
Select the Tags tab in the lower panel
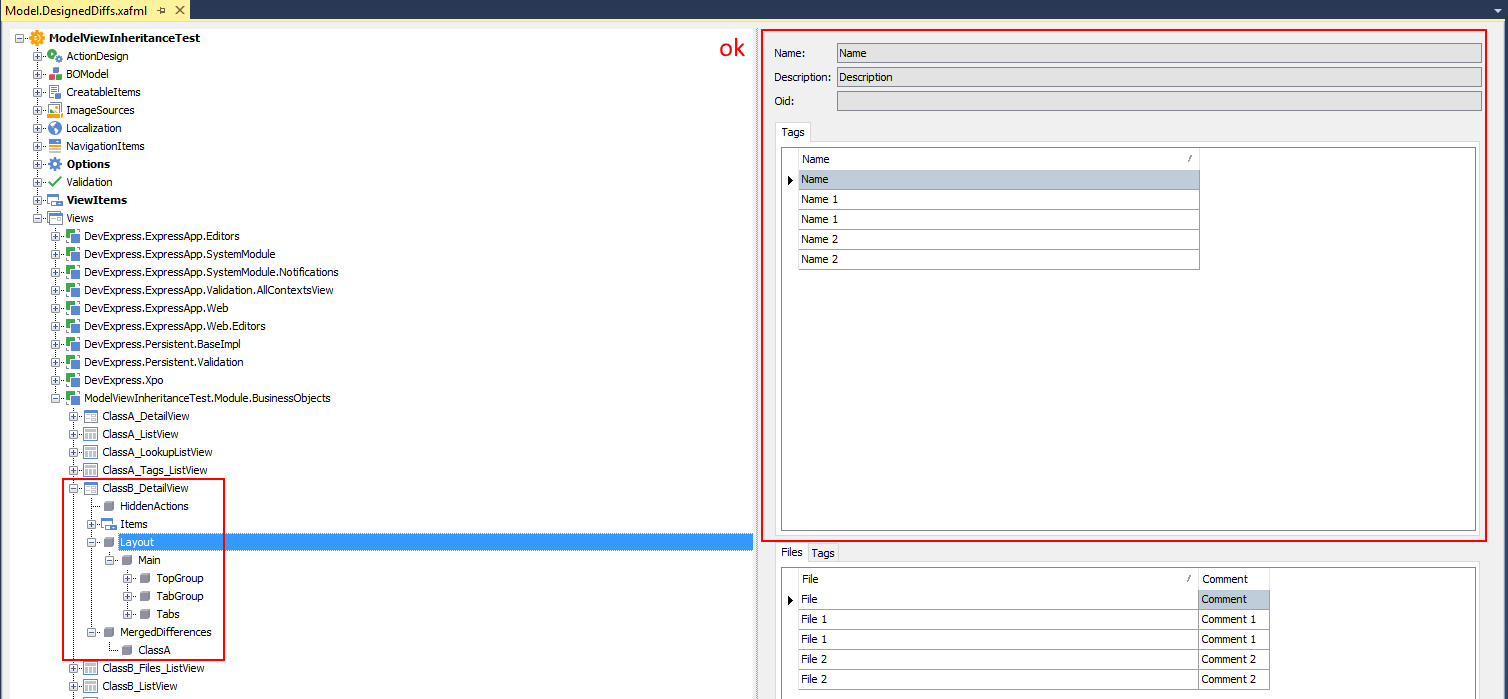823,552
